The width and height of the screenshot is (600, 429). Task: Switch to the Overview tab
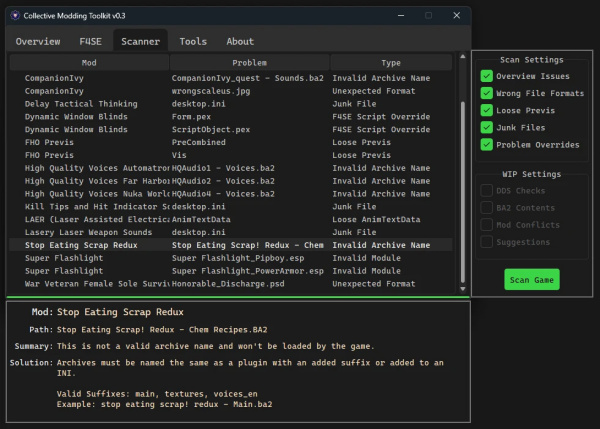click(38, 41)
